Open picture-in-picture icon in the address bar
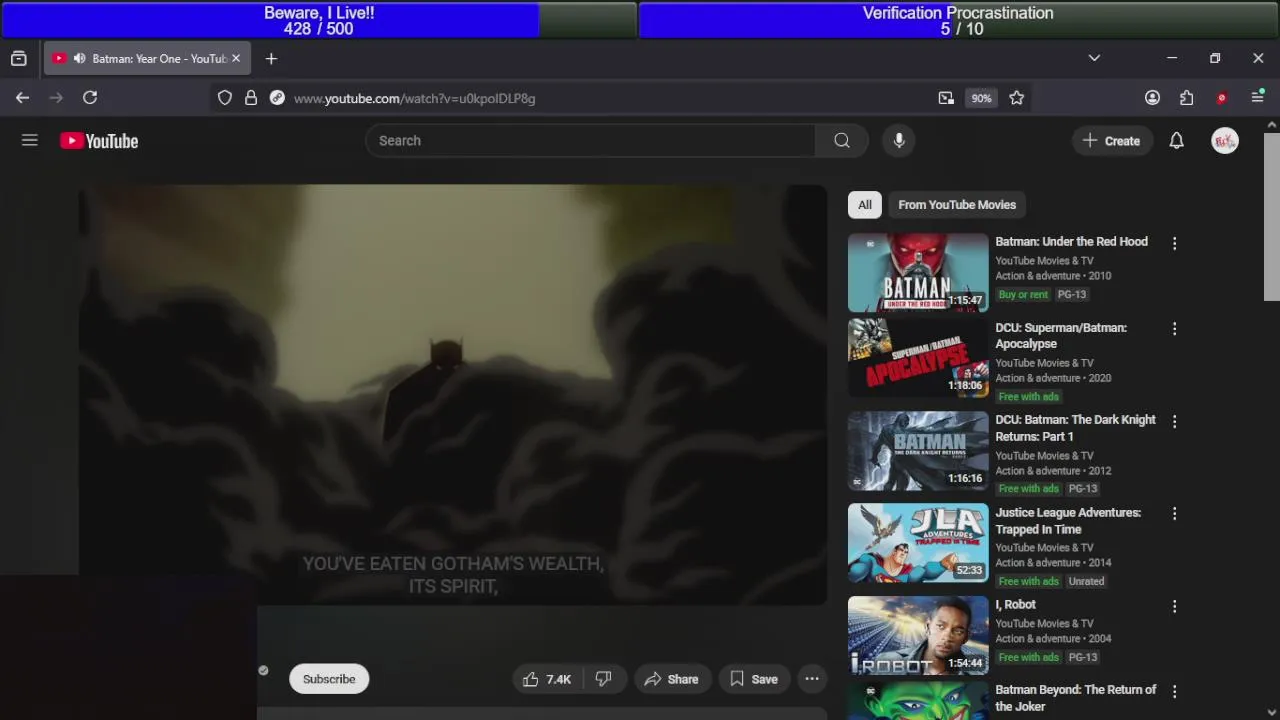 (x=946, y=98)
